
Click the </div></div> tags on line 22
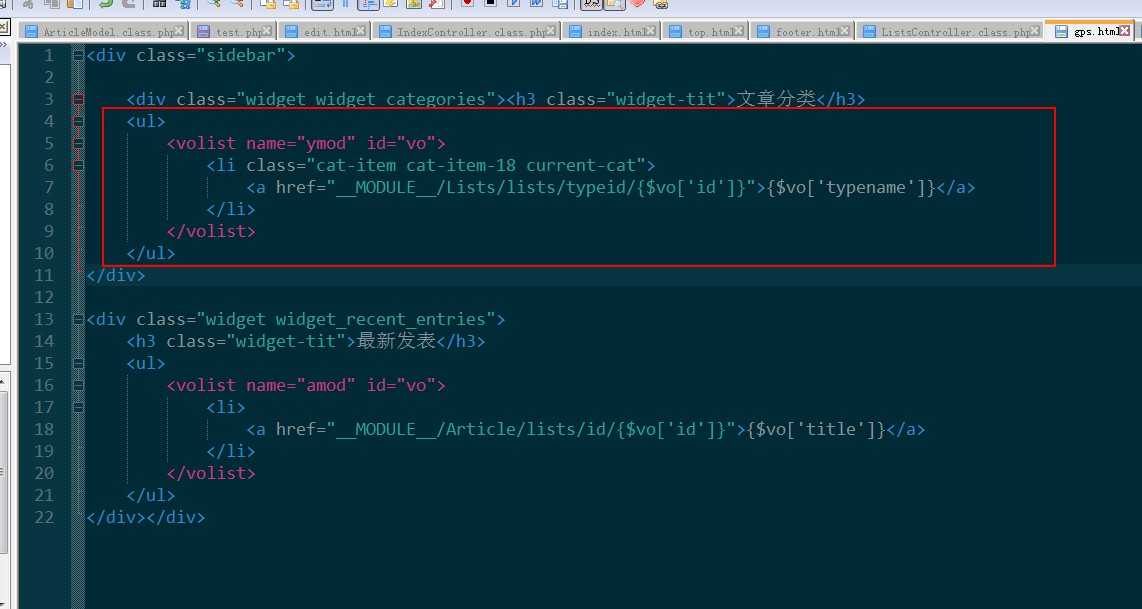(146, 517)
